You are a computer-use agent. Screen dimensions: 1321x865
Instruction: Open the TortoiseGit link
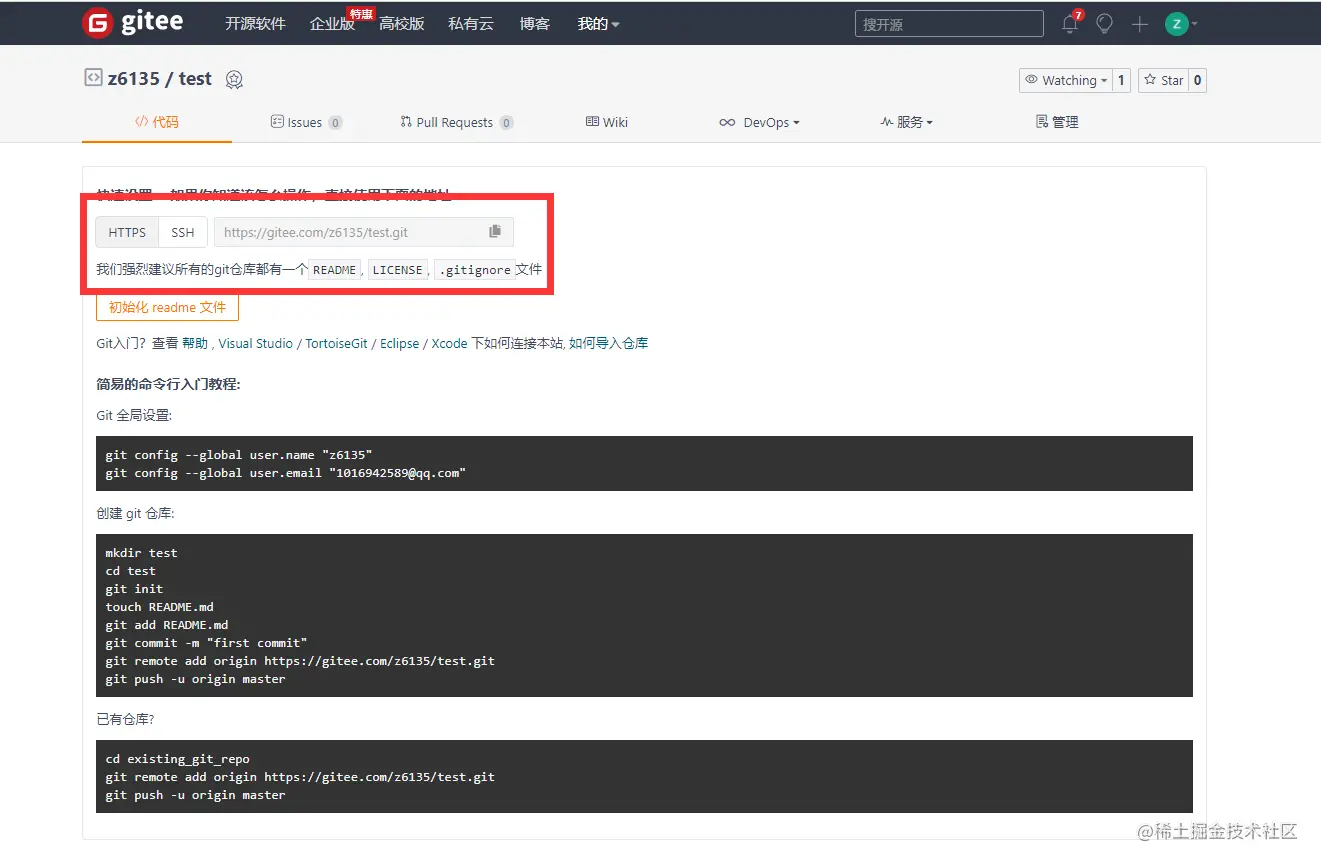coord(336,343)
